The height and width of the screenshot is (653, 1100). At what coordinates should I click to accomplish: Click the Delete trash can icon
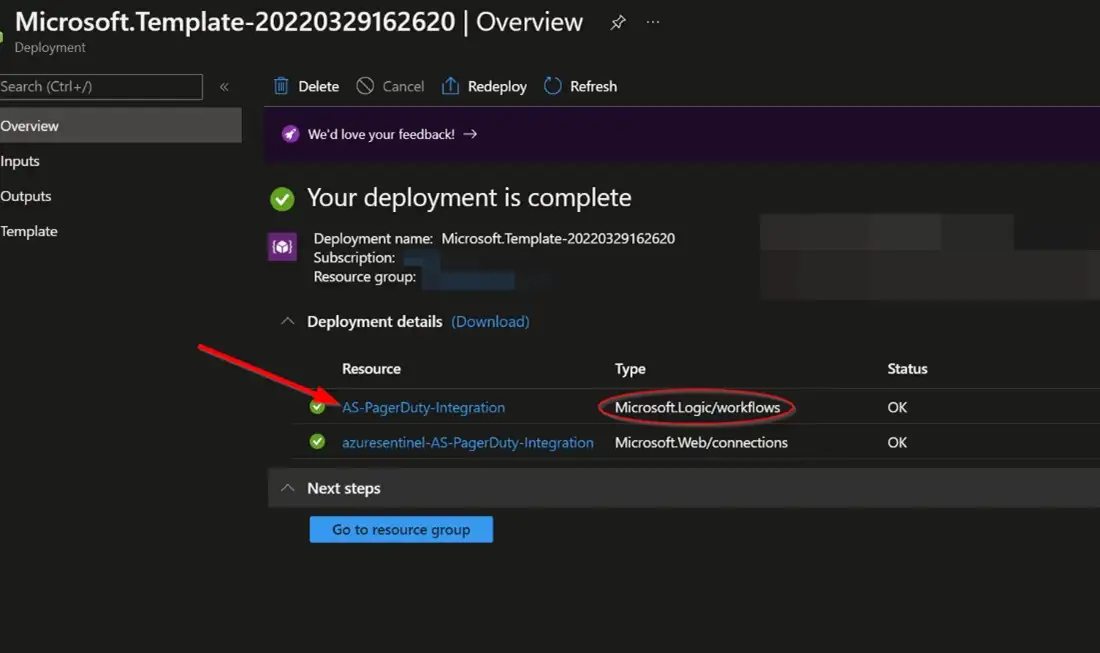(282, 86)
